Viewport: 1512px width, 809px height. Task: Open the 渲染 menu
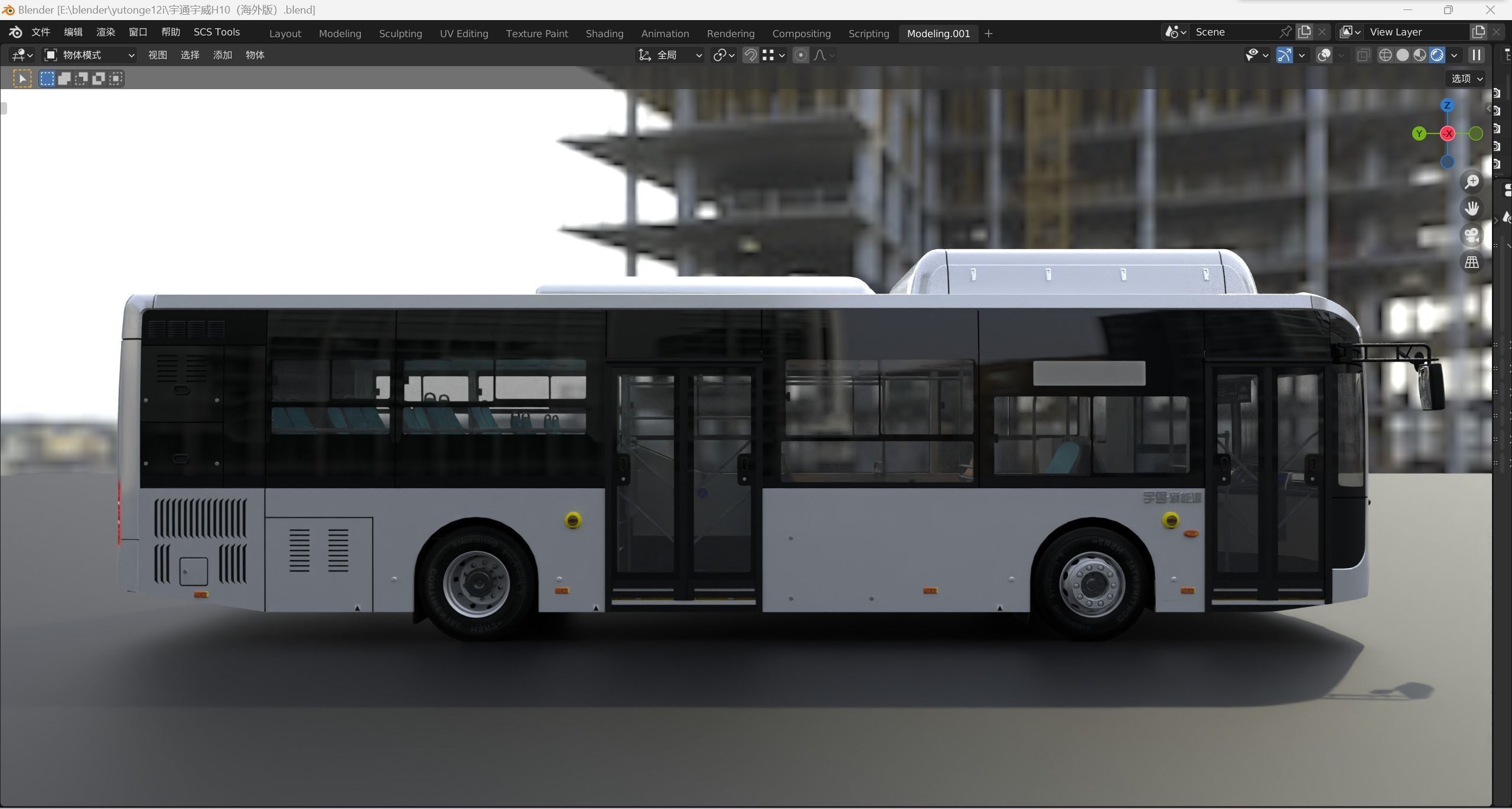click(106, 32)
